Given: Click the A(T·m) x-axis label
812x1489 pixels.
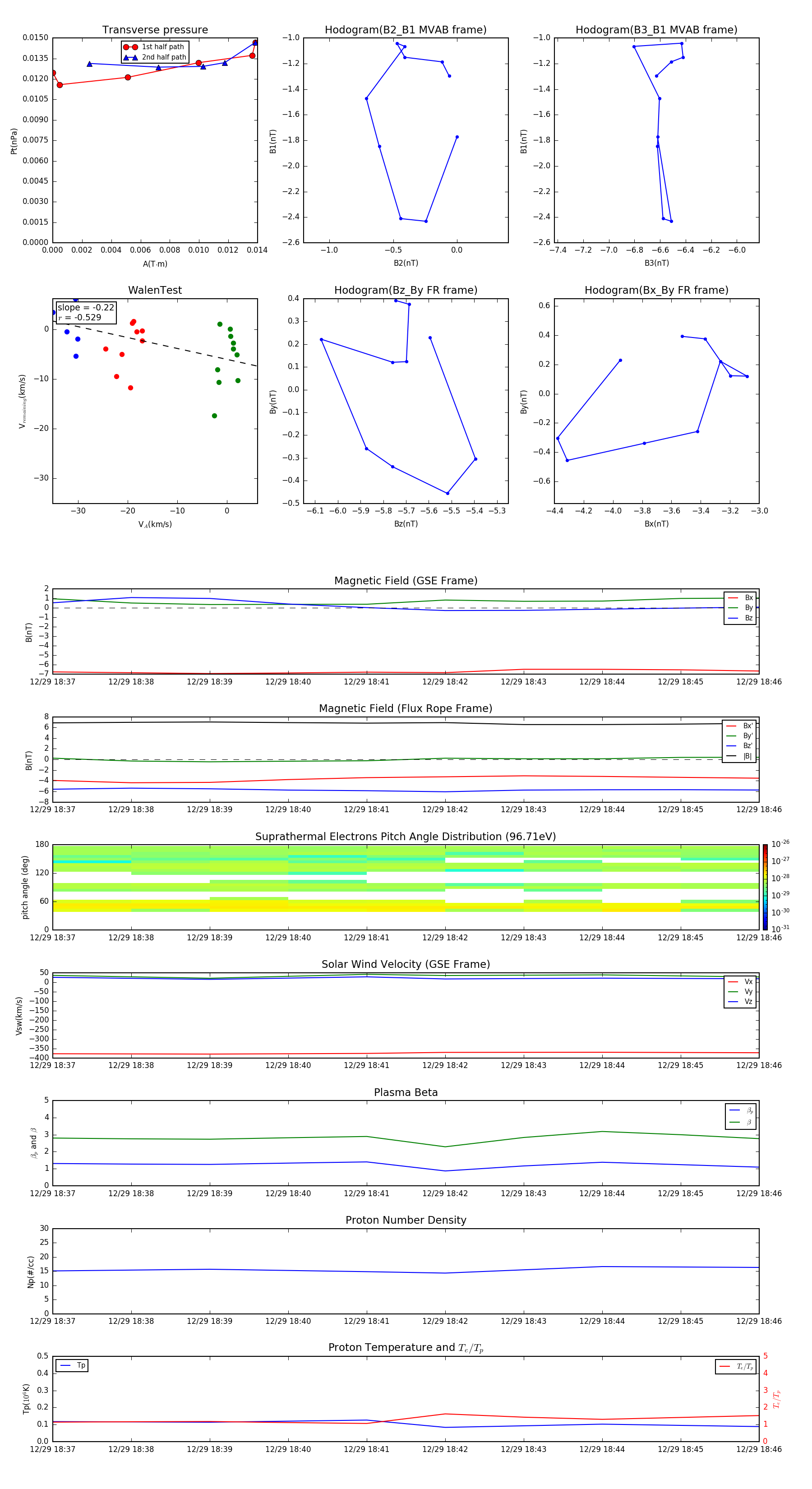Looking at the screenshot, I should 155,264.
